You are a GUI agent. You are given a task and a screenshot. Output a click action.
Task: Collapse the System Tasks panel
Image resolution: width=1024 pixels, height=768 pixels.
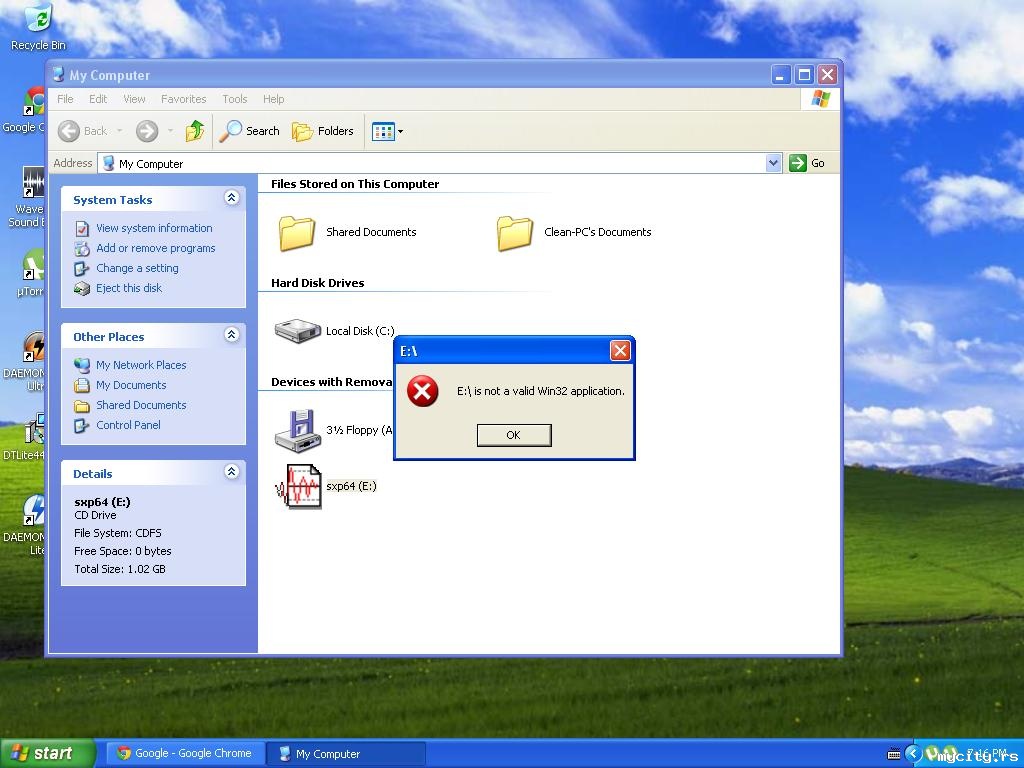coord(231,198)
